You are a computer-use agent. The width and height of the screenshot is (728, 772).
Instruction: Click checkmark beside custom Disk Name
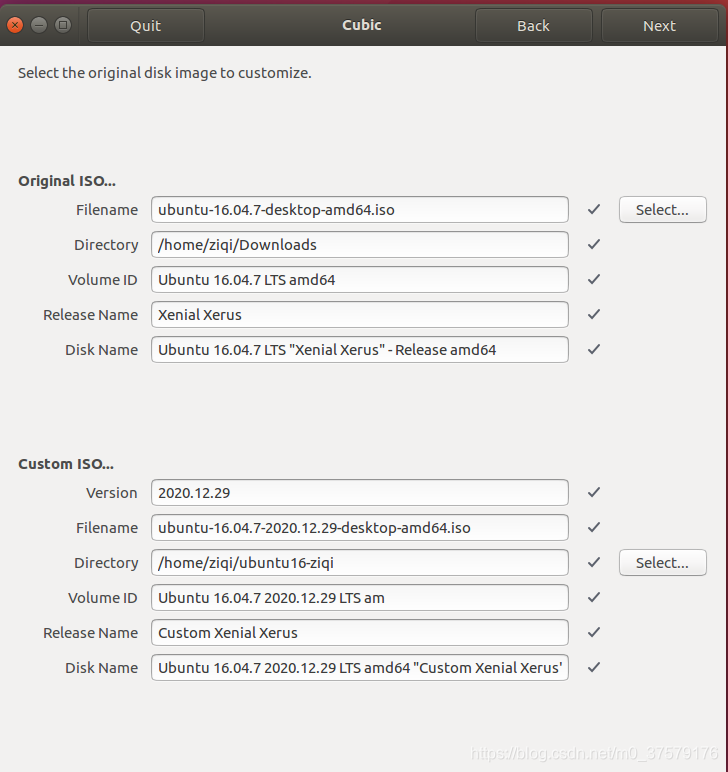coord(594,667)
